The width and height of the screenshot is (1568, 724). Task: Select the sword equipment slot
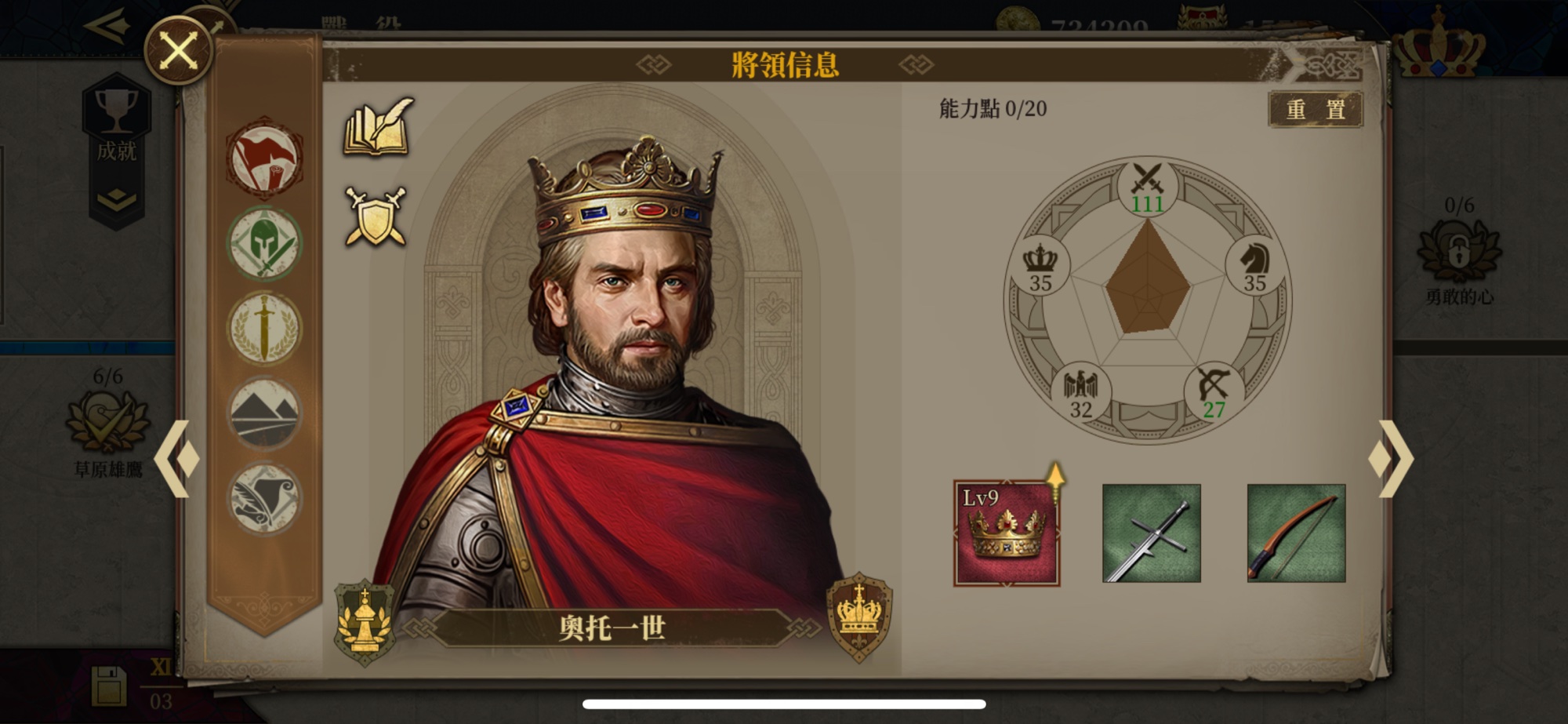1151,533
